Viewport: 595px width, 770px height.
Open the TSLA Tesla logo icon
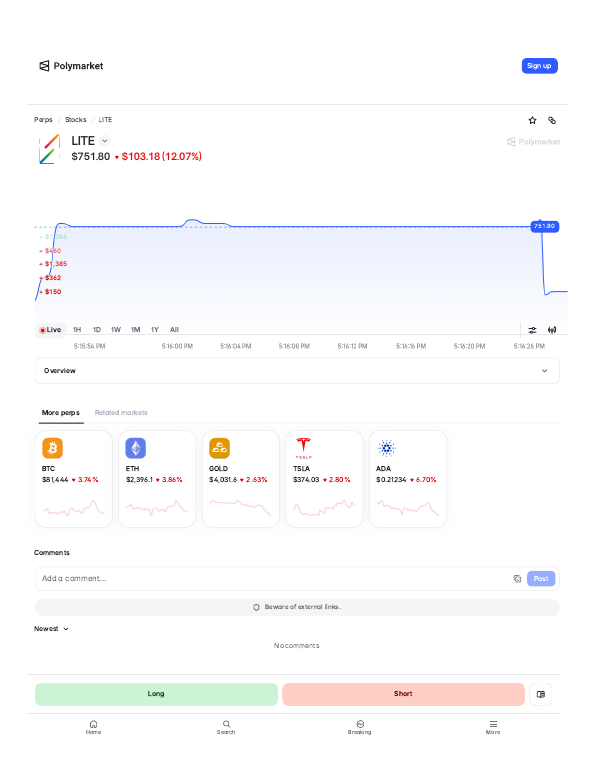click(303, 448)
